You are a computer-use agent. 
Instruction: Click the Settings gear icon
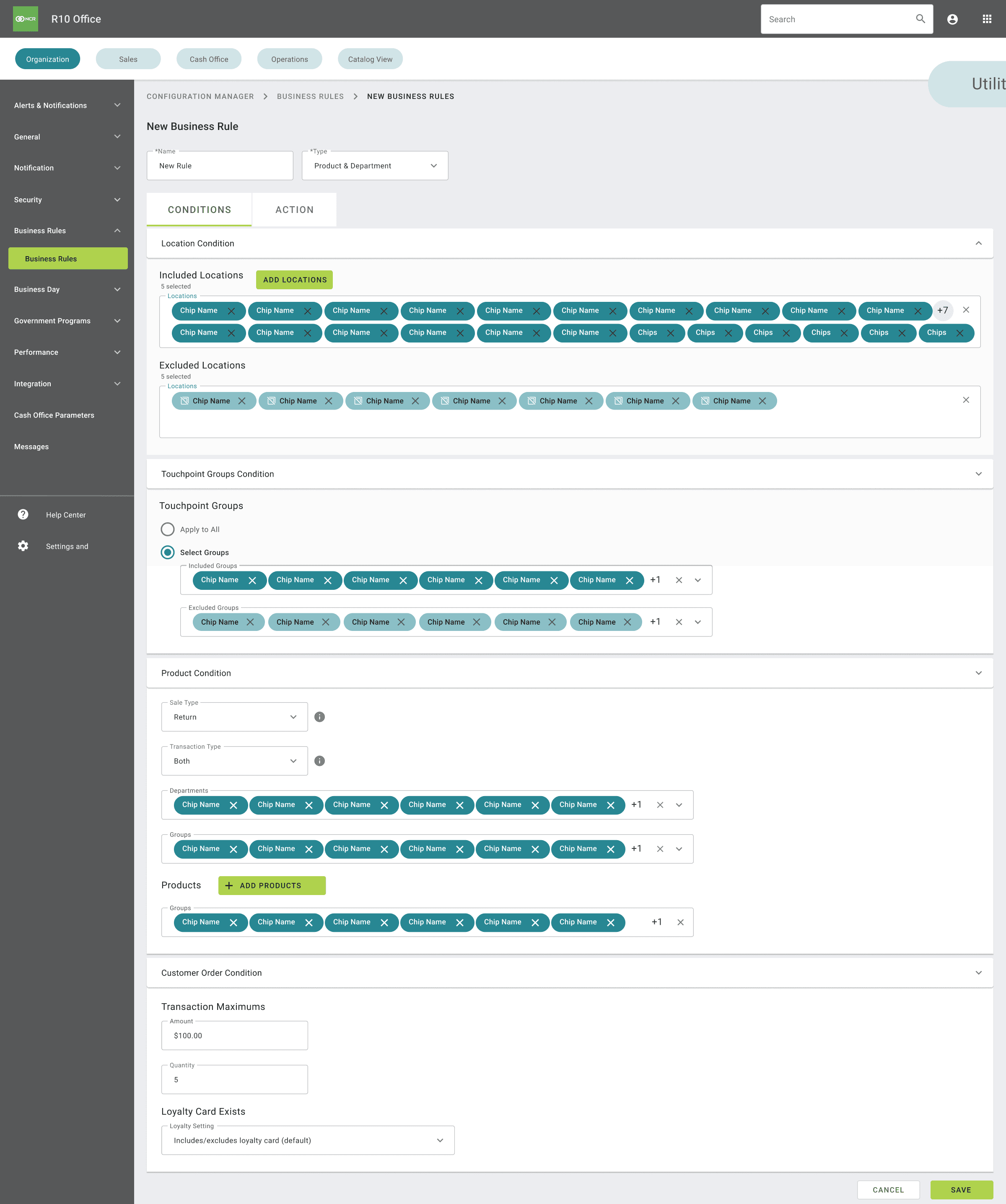(23, 546)
